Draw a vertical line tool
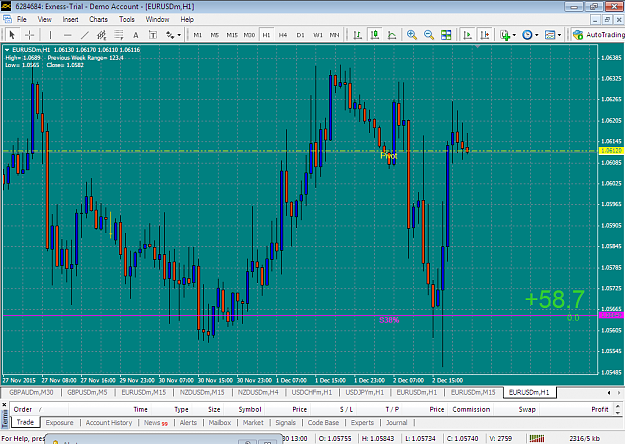Viewport: 625px width, 444px height. (50, 35)
